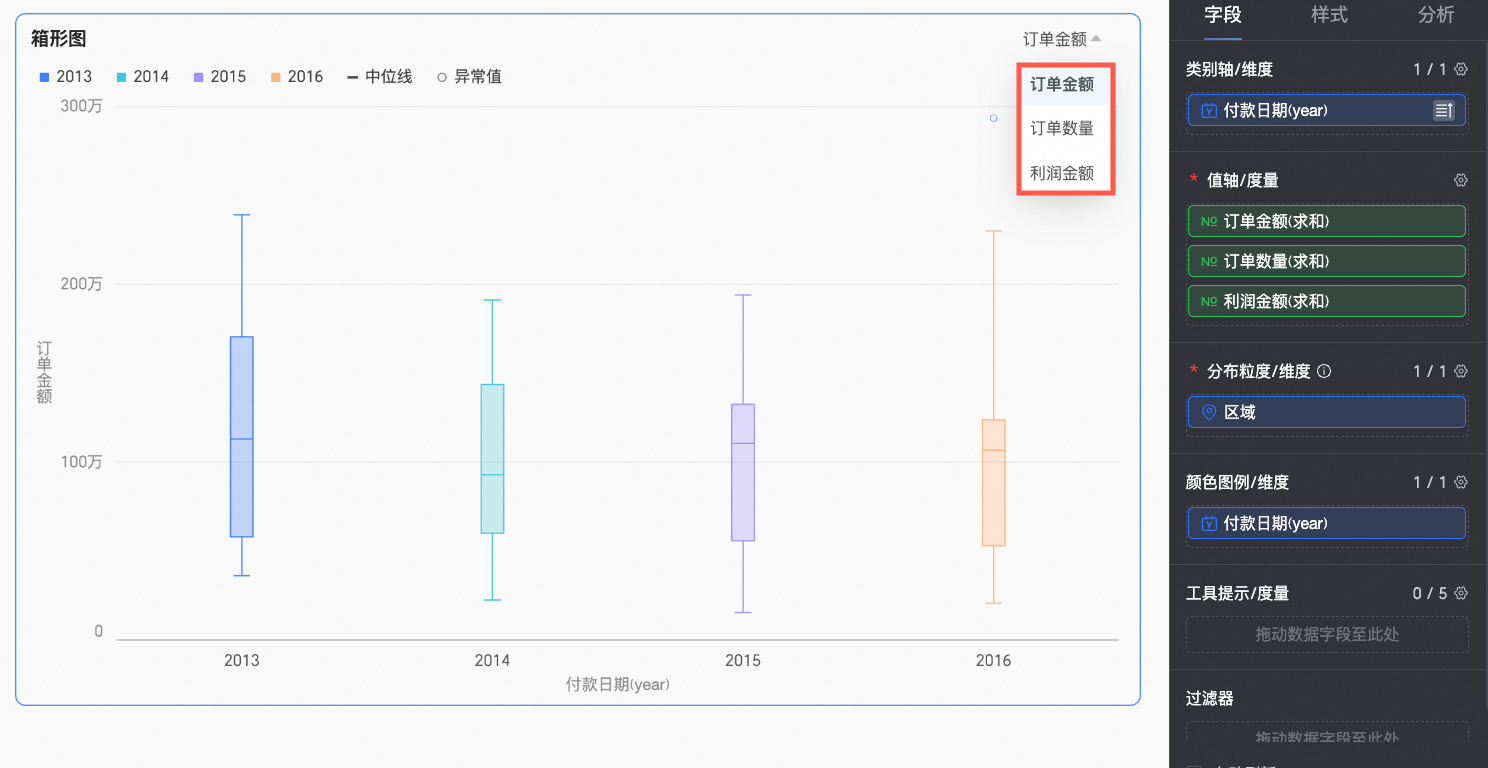Click the calendar icon in 颜色图例 付款日期(year) field
The height and width of the screenshot is (768, 1488).
tap(1208, 523)
